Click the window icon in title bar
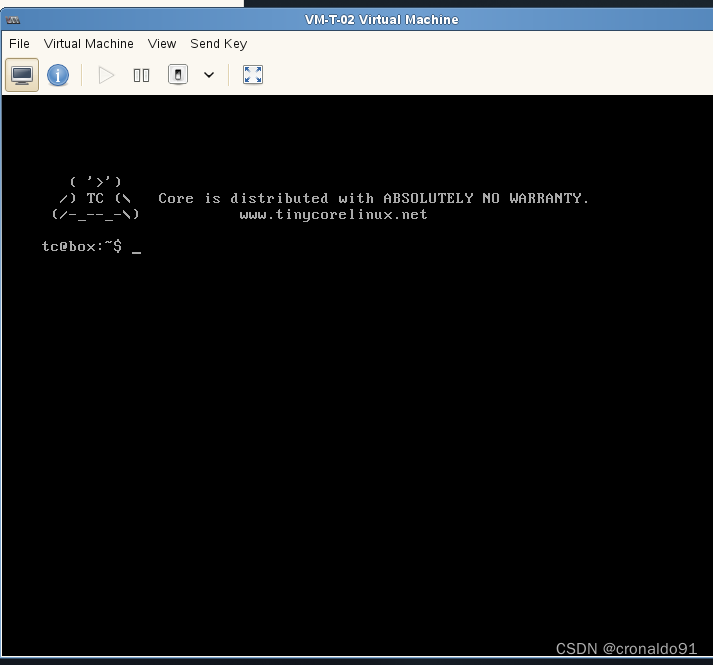 coord(13,20)
